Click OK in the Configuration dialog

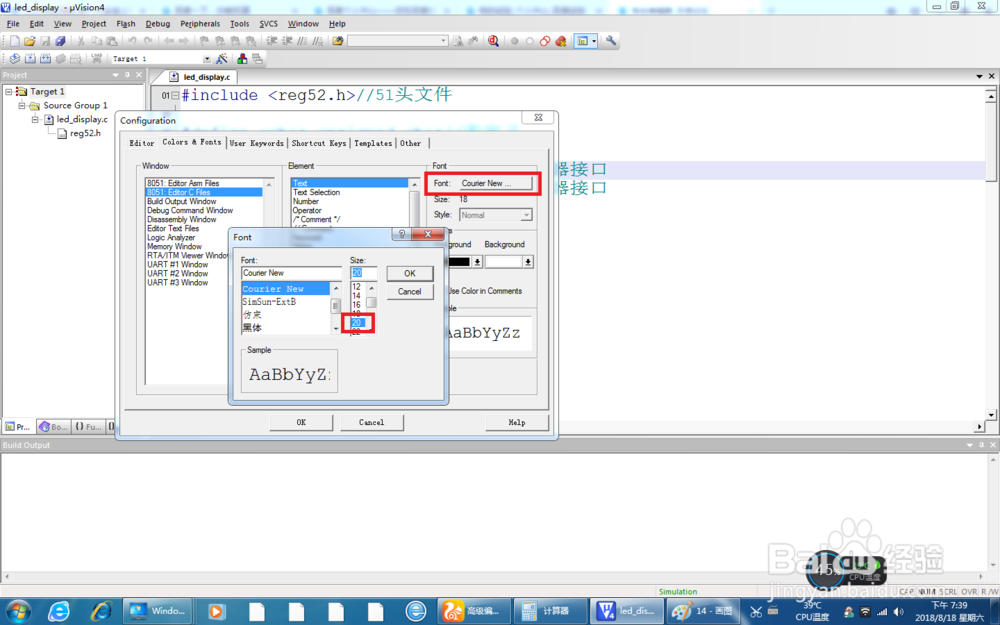pyautogui.click(x=301, y=422)
